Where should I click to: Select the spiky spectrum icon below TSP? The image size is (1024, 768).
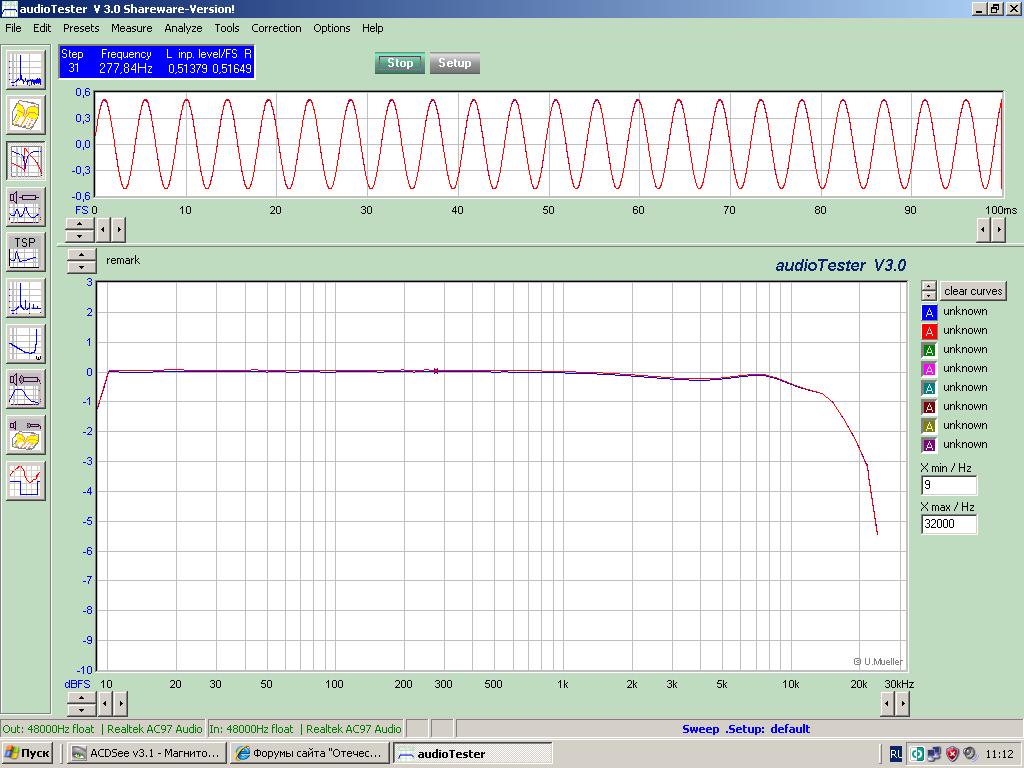[26, 298]
